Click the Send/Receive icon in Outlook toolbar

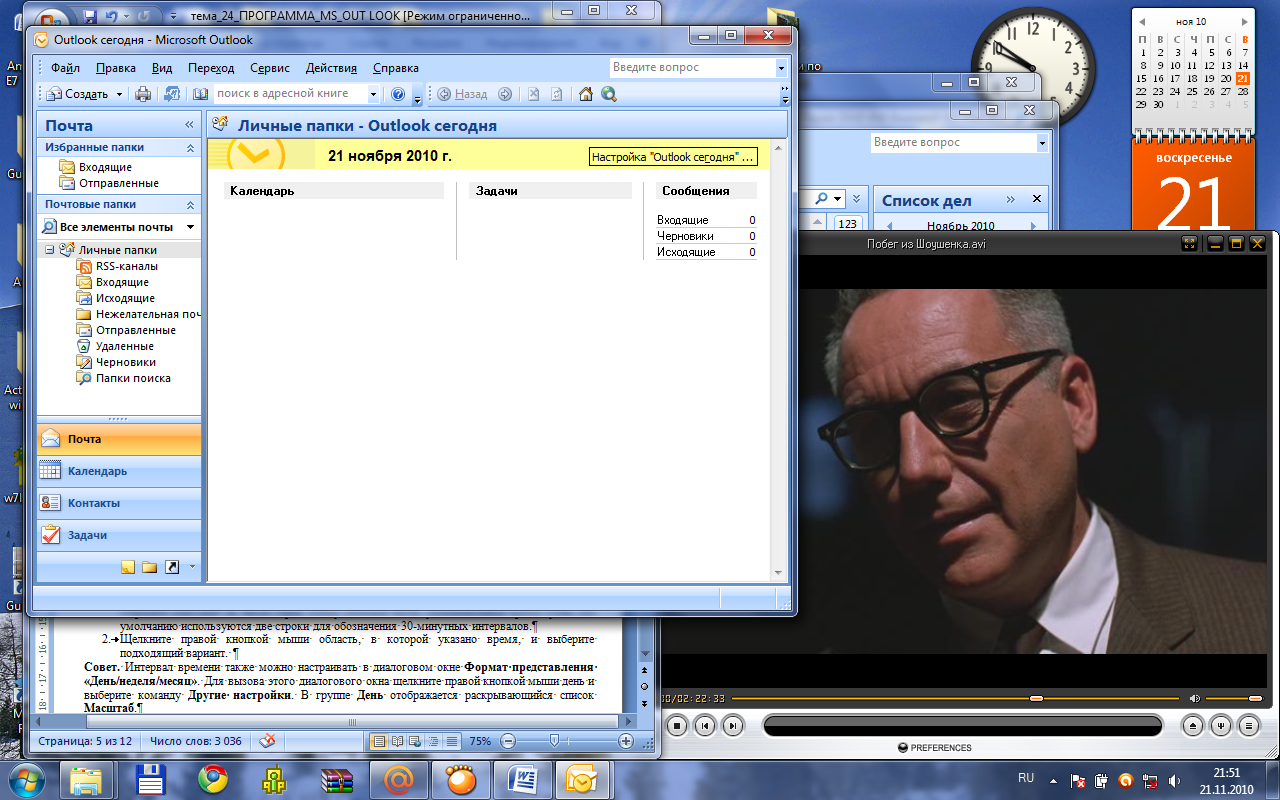pyautogui.click(x=172, y=94)
